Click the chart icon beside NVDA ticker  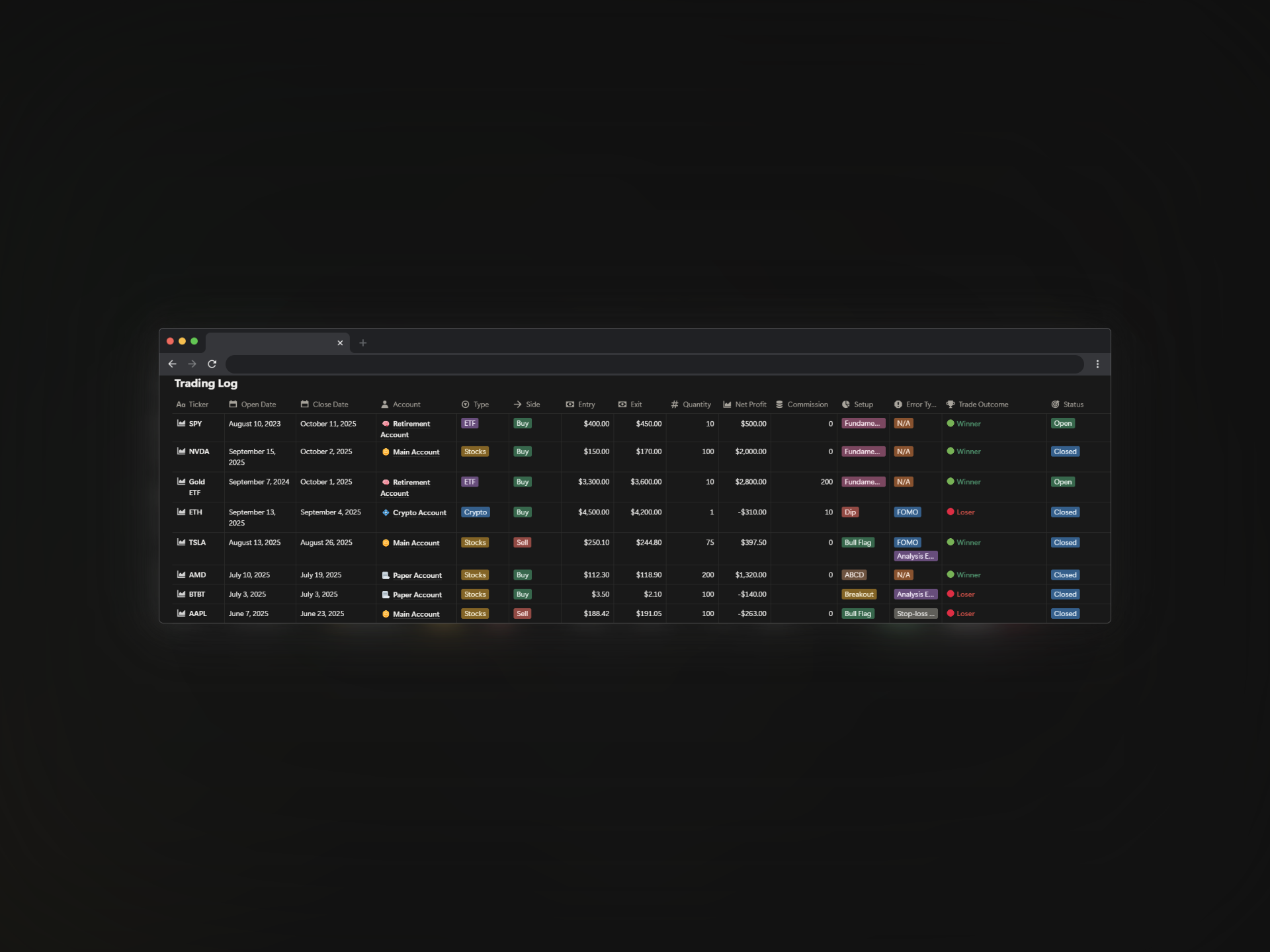[x=181, y=451]
